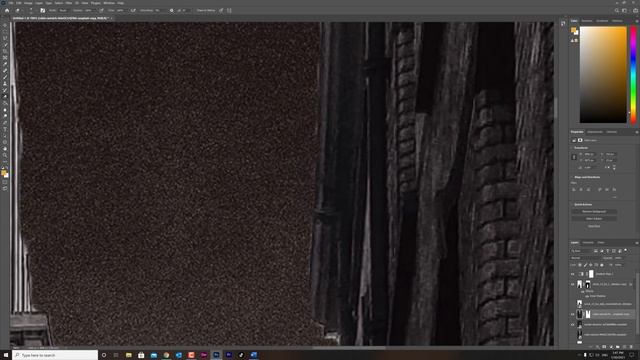The image size is (640, 360).
Task: Toggle layer filtering on/off switch
Action: pos(625,251)
